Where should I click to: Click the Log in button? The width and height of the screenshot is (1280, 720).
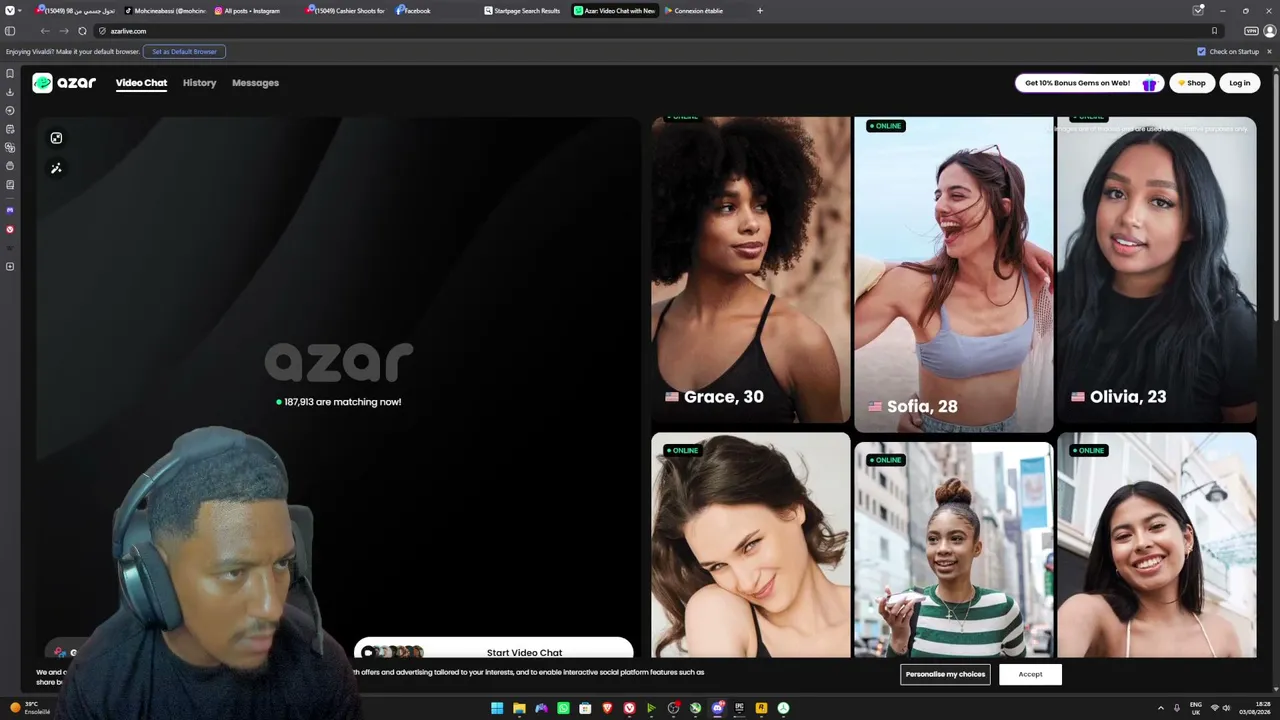pos(1239,83)
